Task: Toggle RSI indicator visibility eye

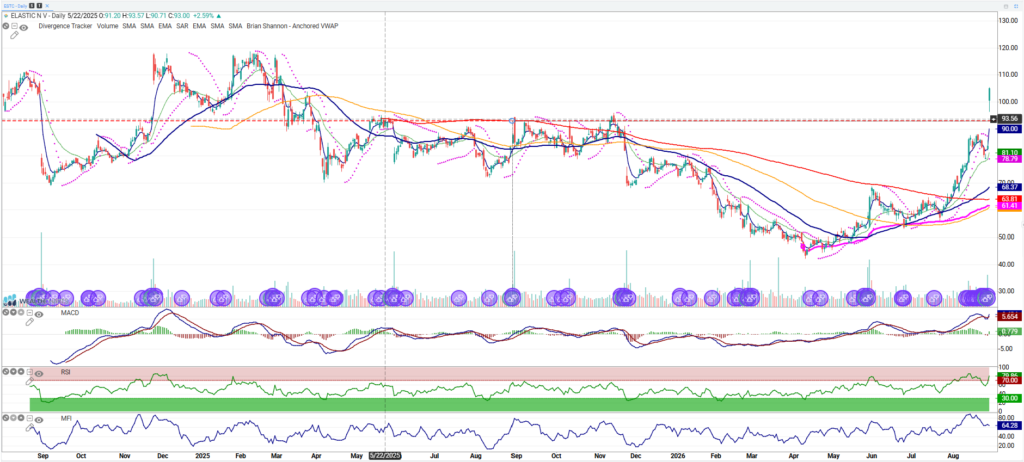Action: [x=39, y=374]
